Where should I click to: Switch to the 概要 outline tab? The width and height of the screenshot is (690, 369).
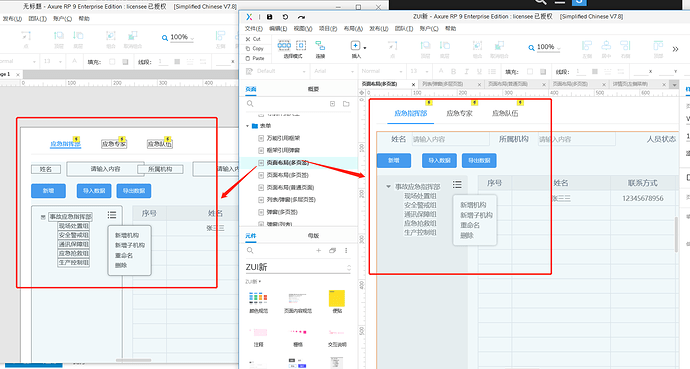(x=313, y=89)
